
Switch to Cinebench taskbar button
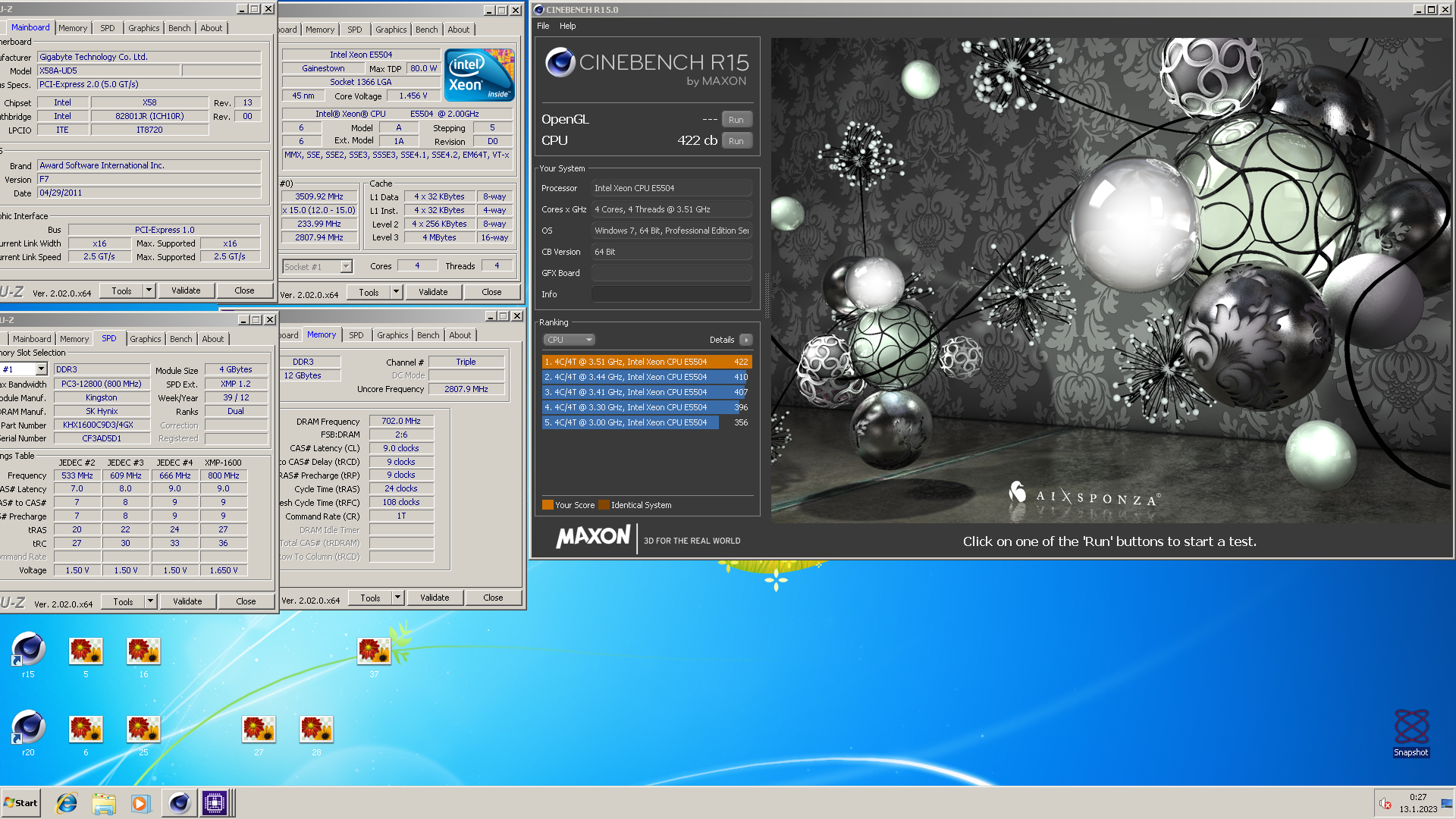[x=179, y=803]
